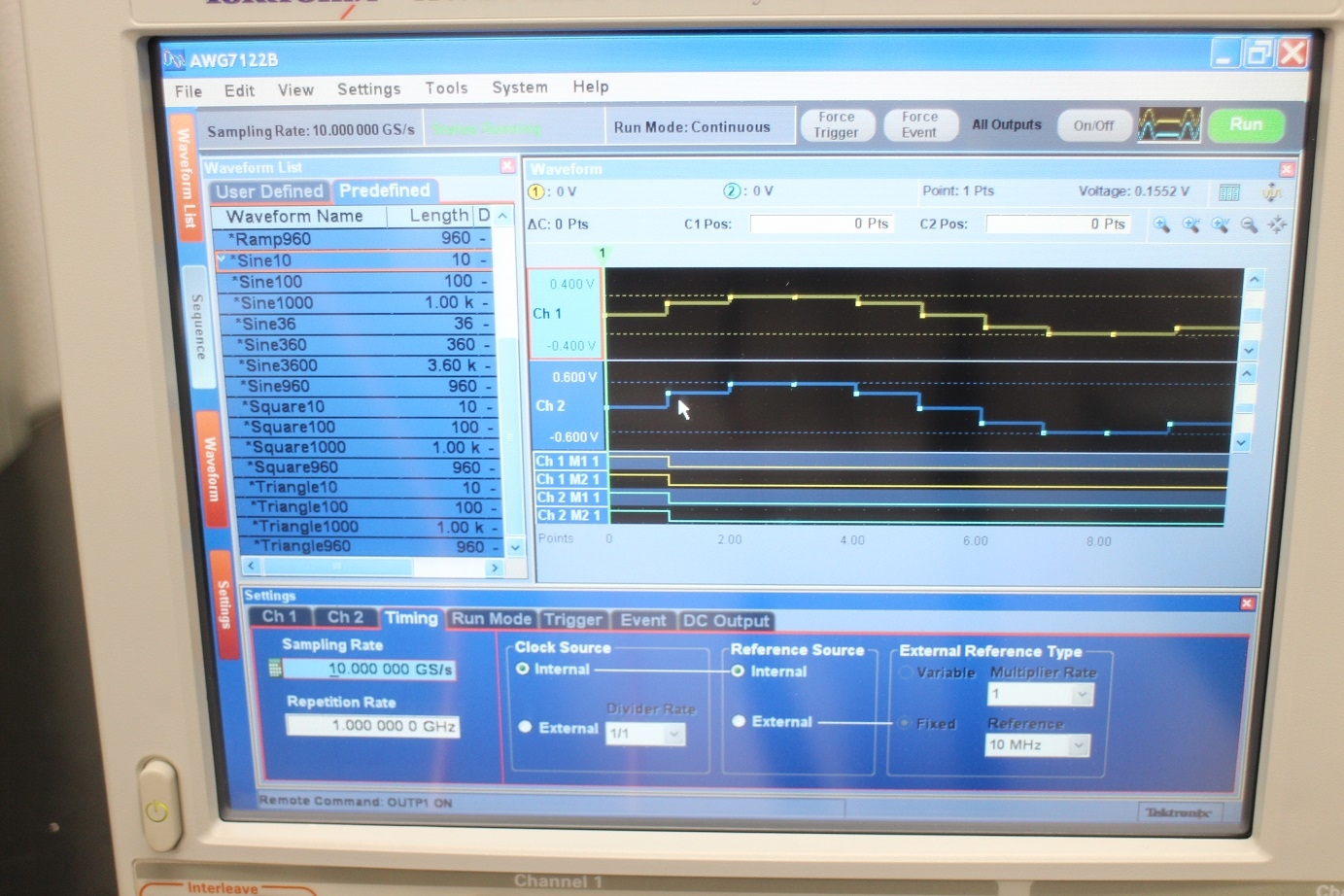The image size is (1344, 896).
Task: Select Internal reference source radio button
Action: pos(738,671)
